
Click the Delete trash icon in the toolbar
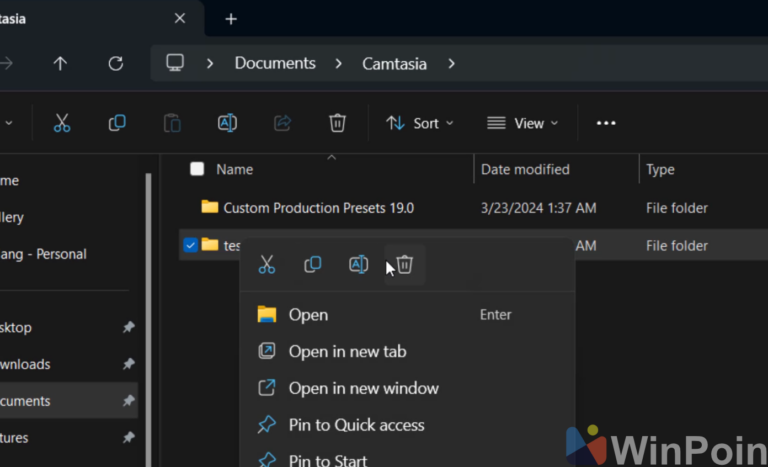tap(337, 123)
